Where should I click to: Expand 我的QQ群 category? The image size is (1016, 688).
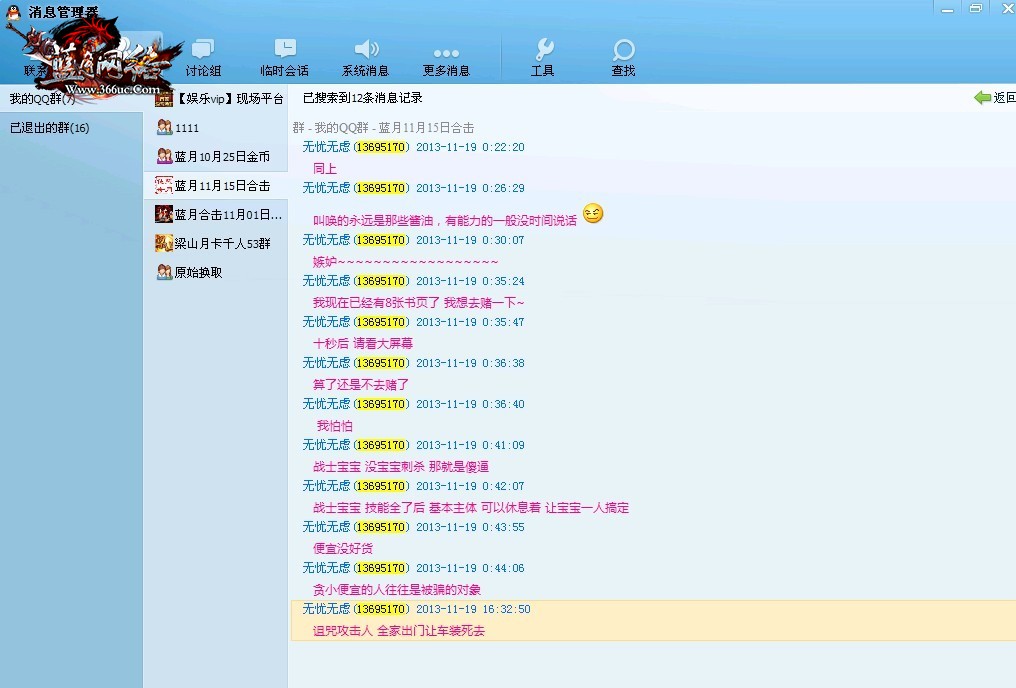[42, 99]
